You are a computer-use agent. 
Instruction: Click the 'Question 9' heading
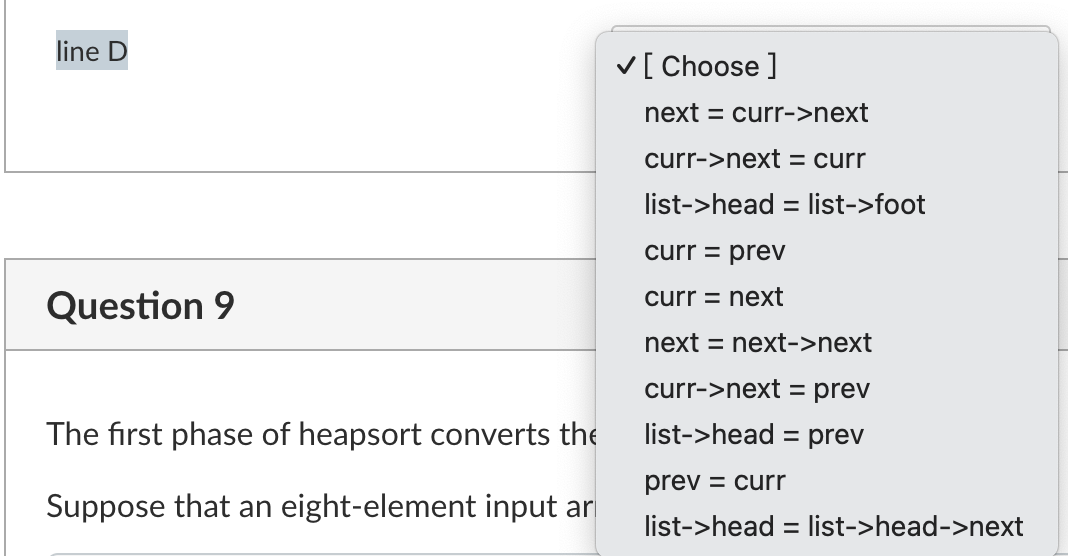[x=140, y=305]
